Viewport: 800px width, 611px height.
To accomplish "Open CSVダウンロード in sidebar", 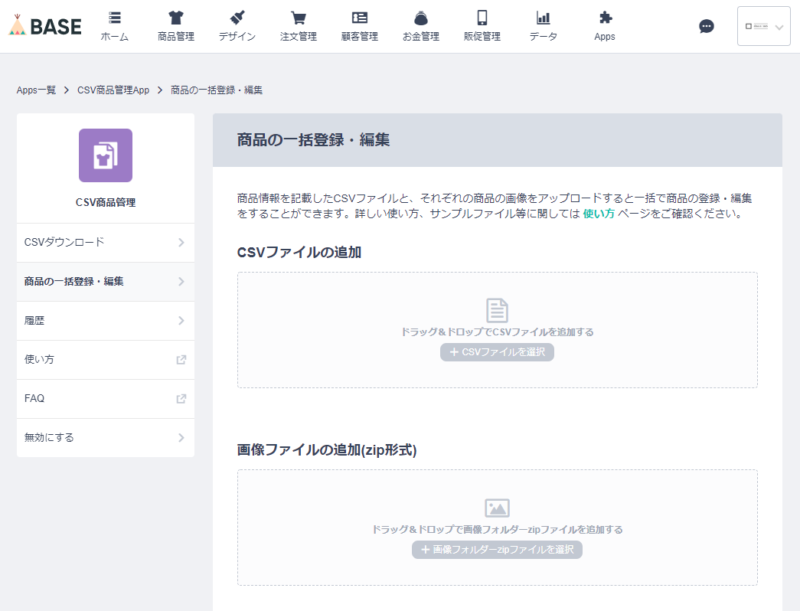I will [x=106, y=242].
